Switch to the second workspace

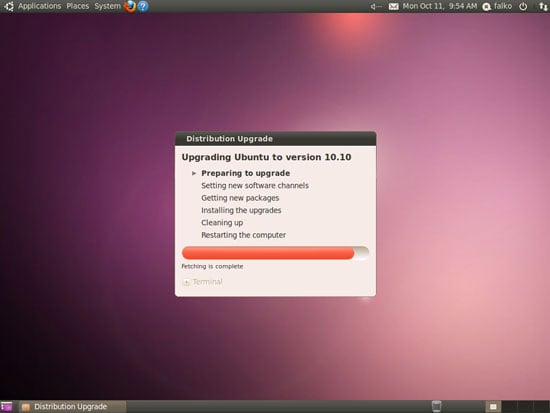509,407
